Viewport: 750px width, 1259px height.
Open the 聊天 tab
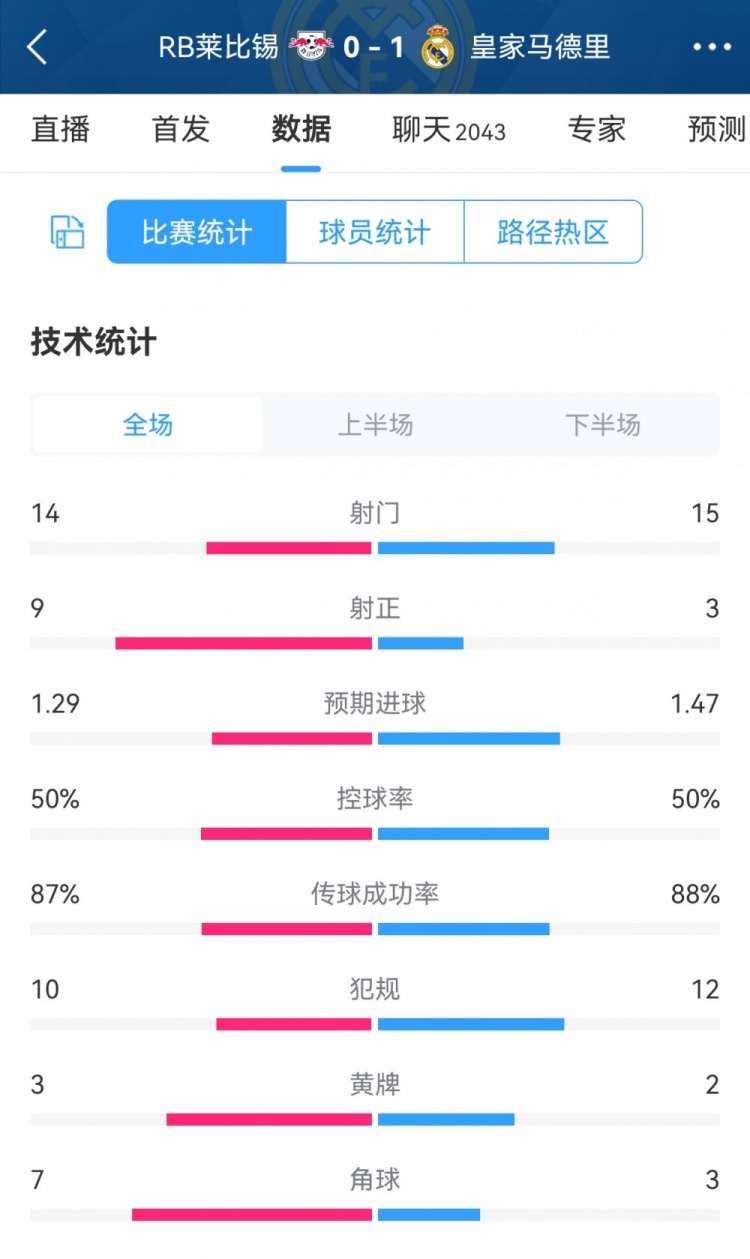pyautogui.click(x=449, y=130)
